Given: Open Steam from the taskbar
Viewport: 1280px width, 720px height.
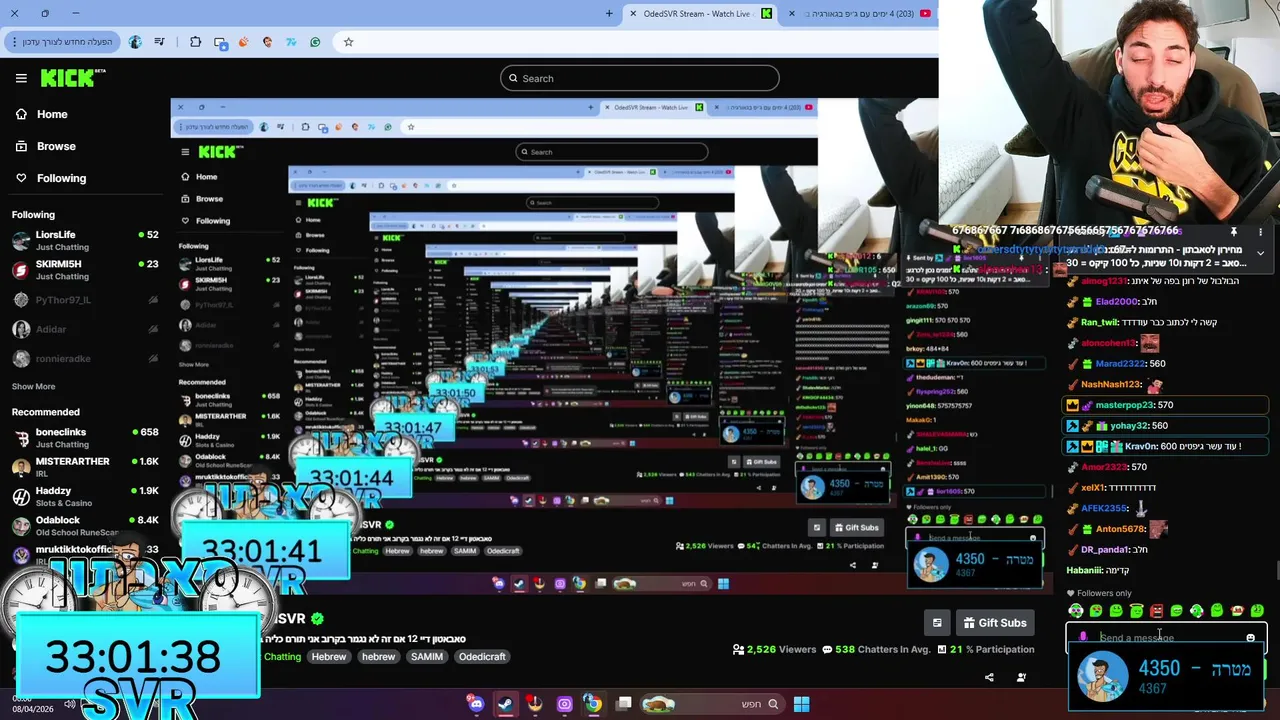Looking at the screenshot, I should [x=506, y=704].
